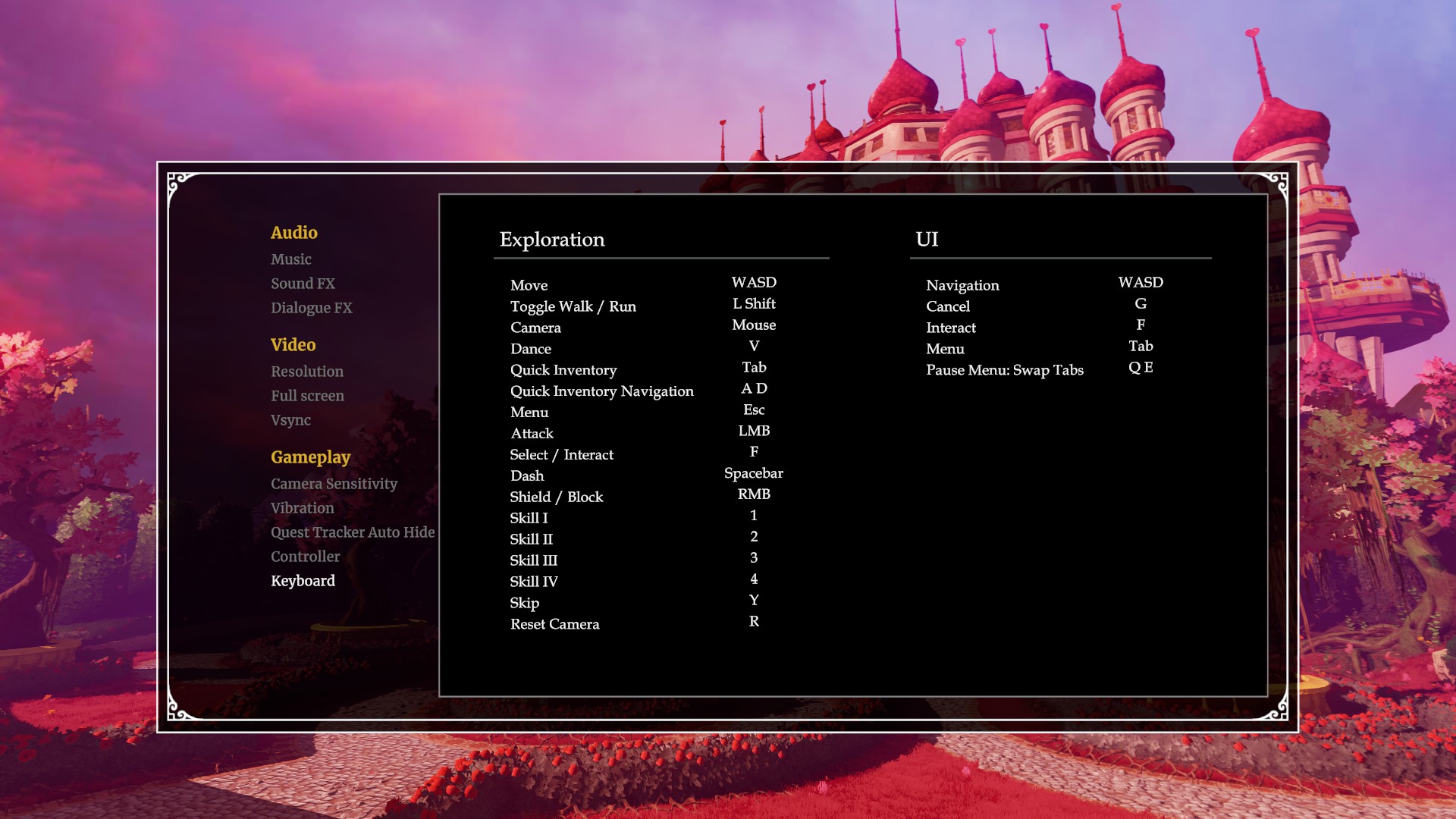Click the LMB key value
The image size is (1456, 819).
pyautogui.click(x=754, y=431)
